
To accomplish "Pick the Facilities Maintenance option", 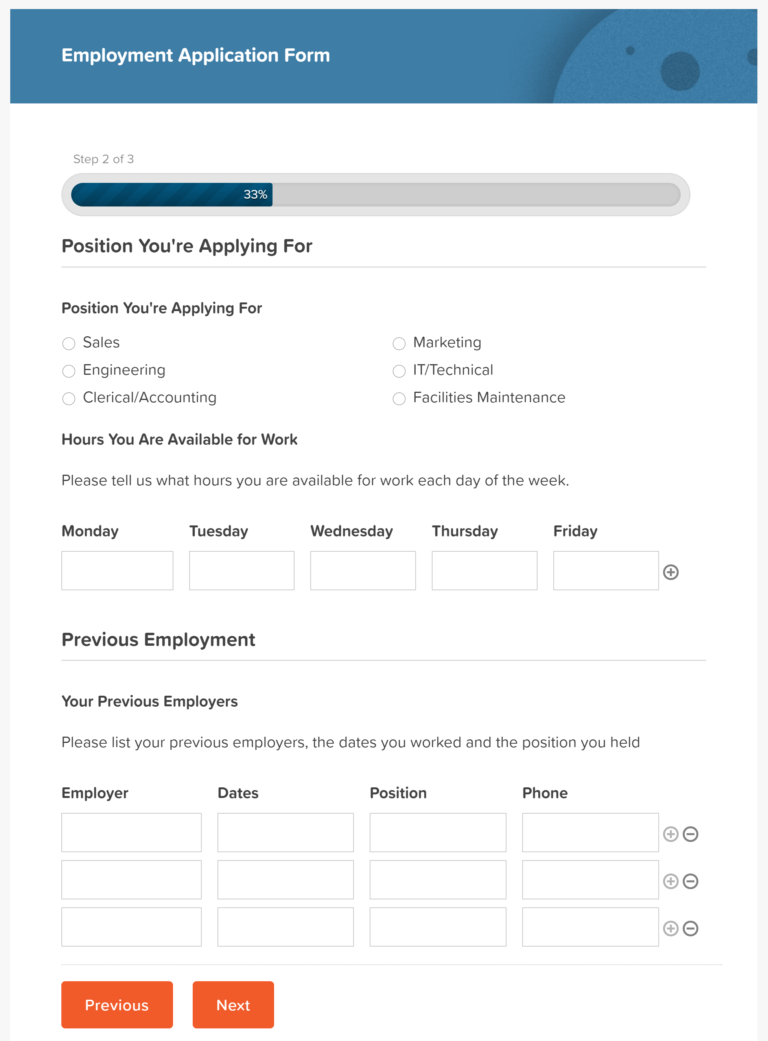I will click(399, 398).
